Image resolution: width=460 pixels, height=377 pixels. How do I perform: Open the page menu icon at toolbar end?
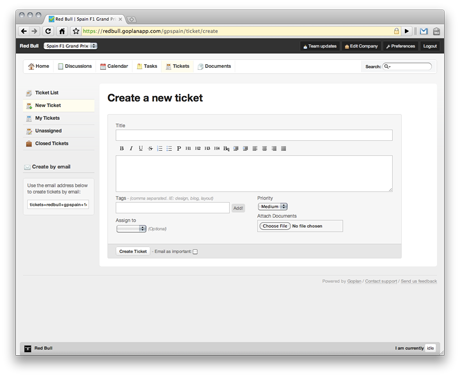point(436,31)
